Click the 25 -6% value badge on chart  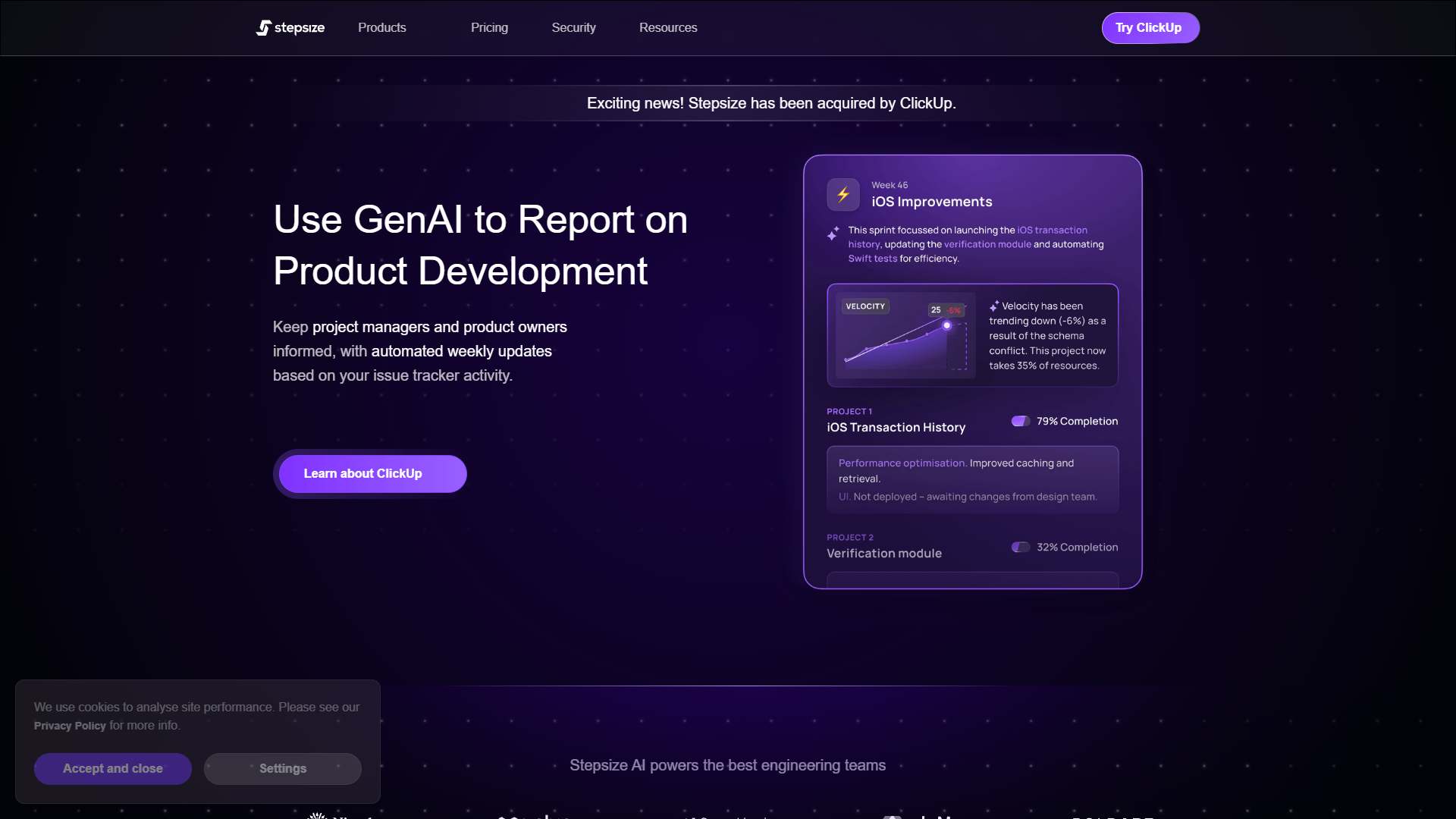point(946,310)
